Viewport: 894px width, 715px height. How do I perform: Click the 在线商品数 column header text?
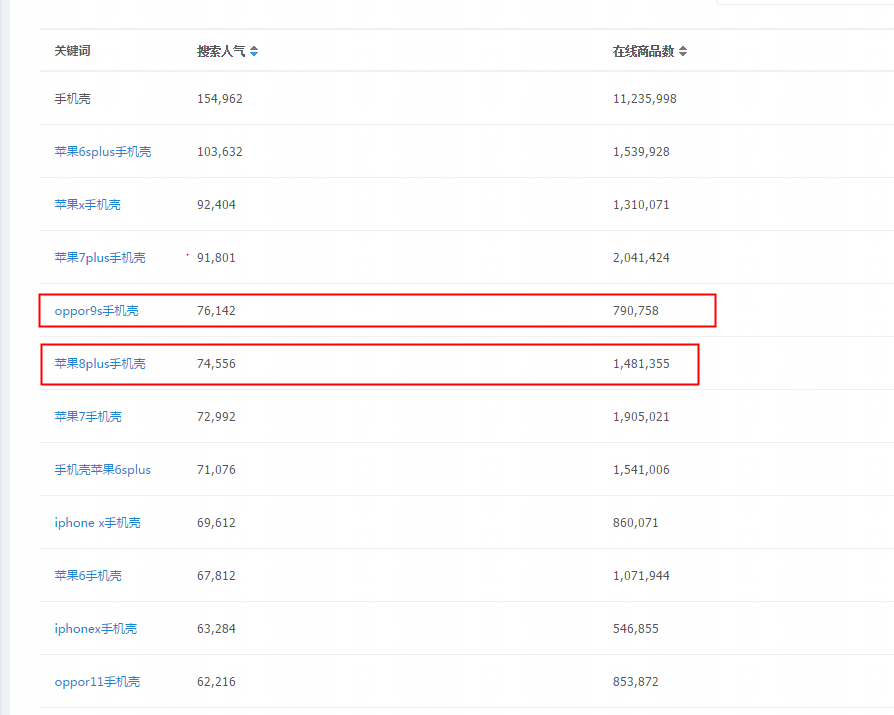point(644,51)
